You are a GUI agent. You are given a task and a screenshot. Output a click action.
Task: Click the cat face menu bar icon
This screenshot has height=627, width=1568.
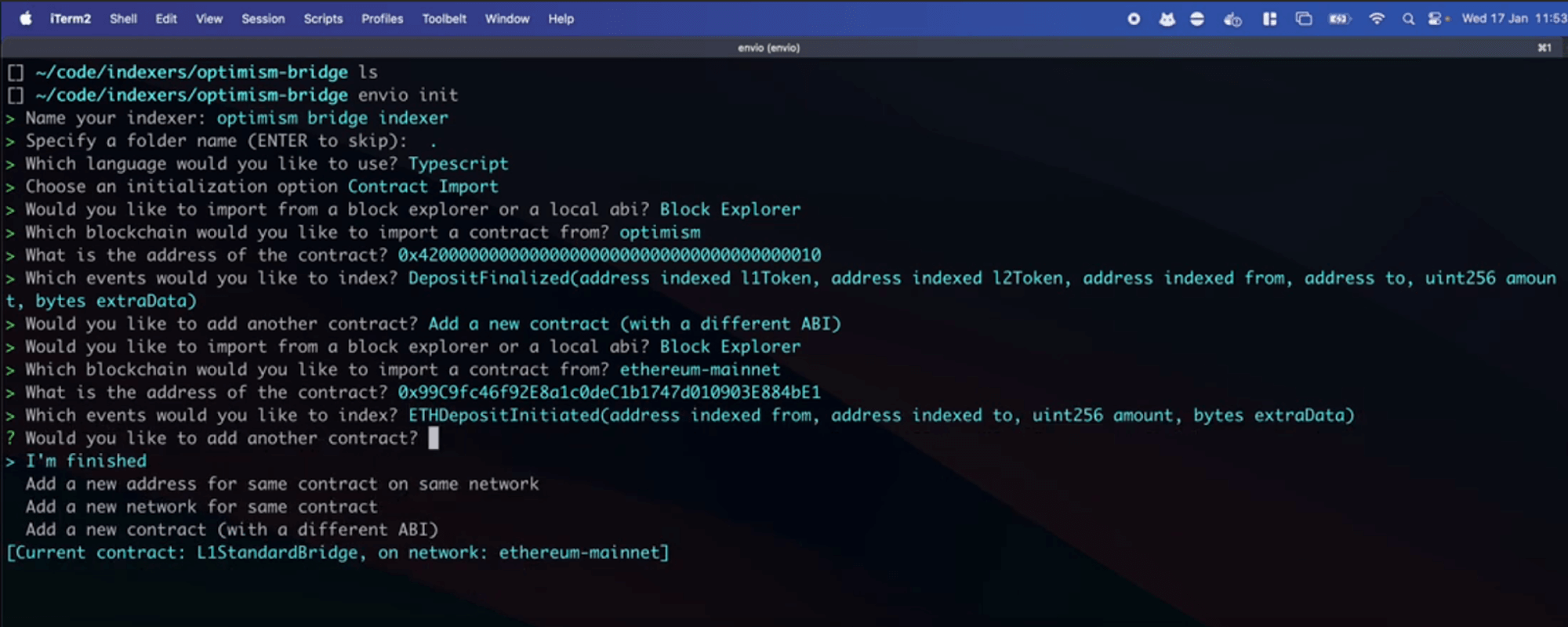pos(1167,19)
